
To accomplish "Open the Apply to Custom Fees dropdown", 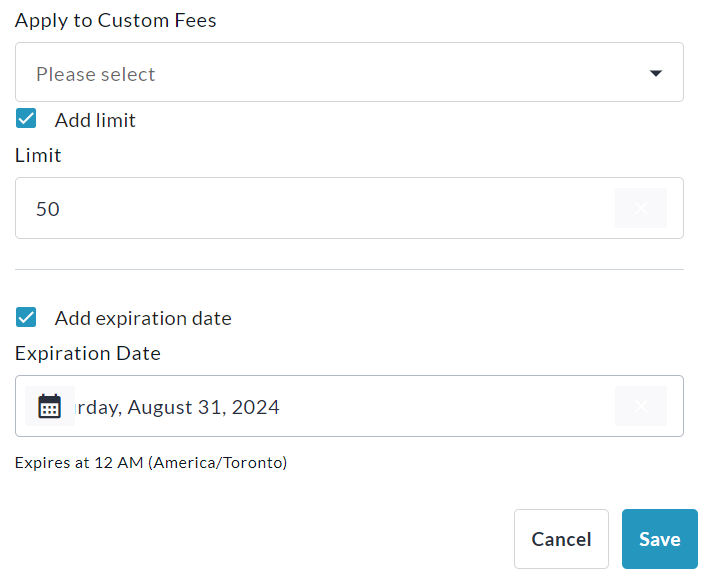I will click(349, 72).
